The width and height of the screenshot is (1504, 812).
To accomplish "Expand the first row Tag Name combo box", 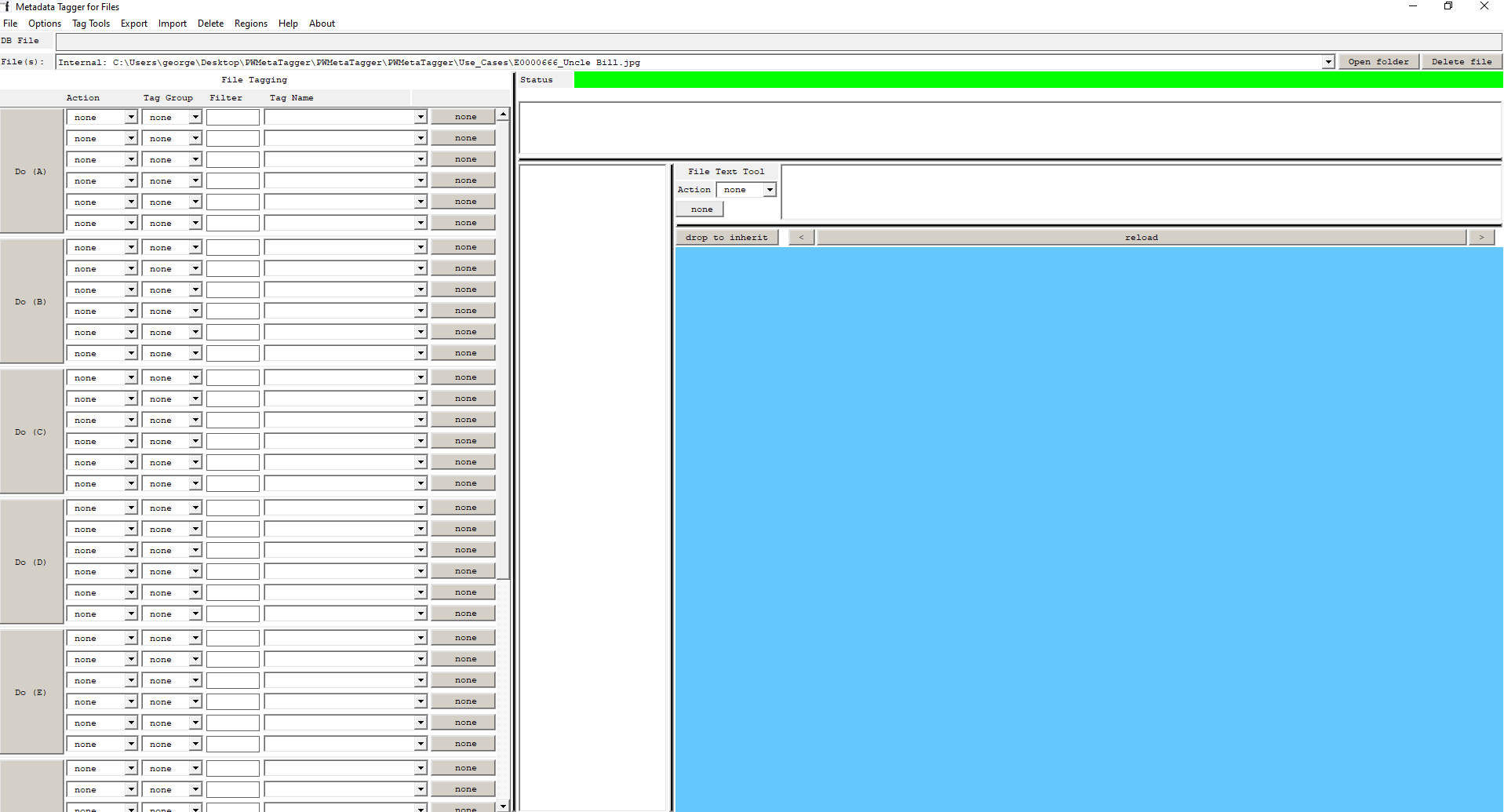I will [421, 117].
